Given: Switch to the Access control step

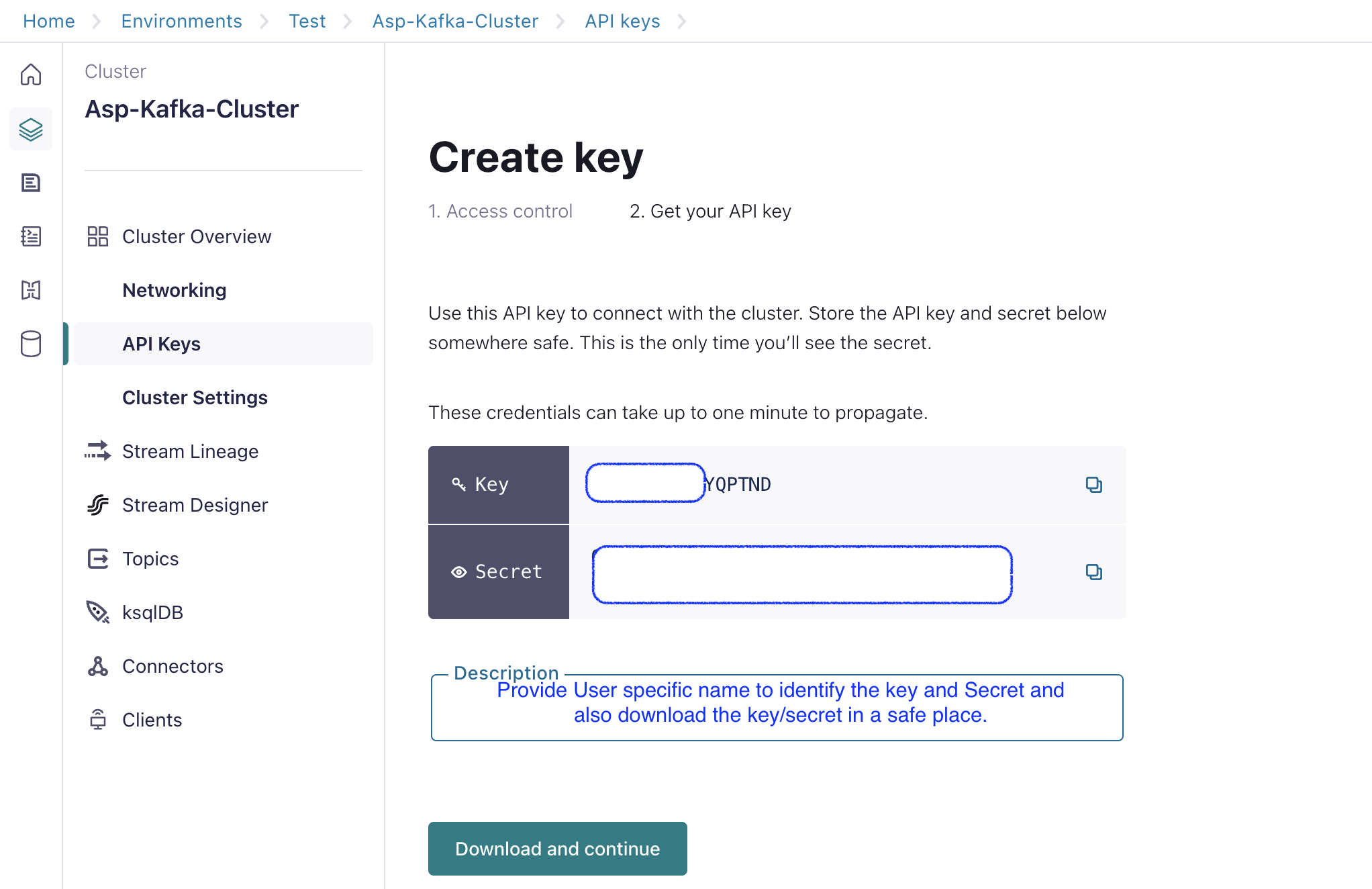Looking at the screenshot, I should pyautogui.click(x=501, y=211).
